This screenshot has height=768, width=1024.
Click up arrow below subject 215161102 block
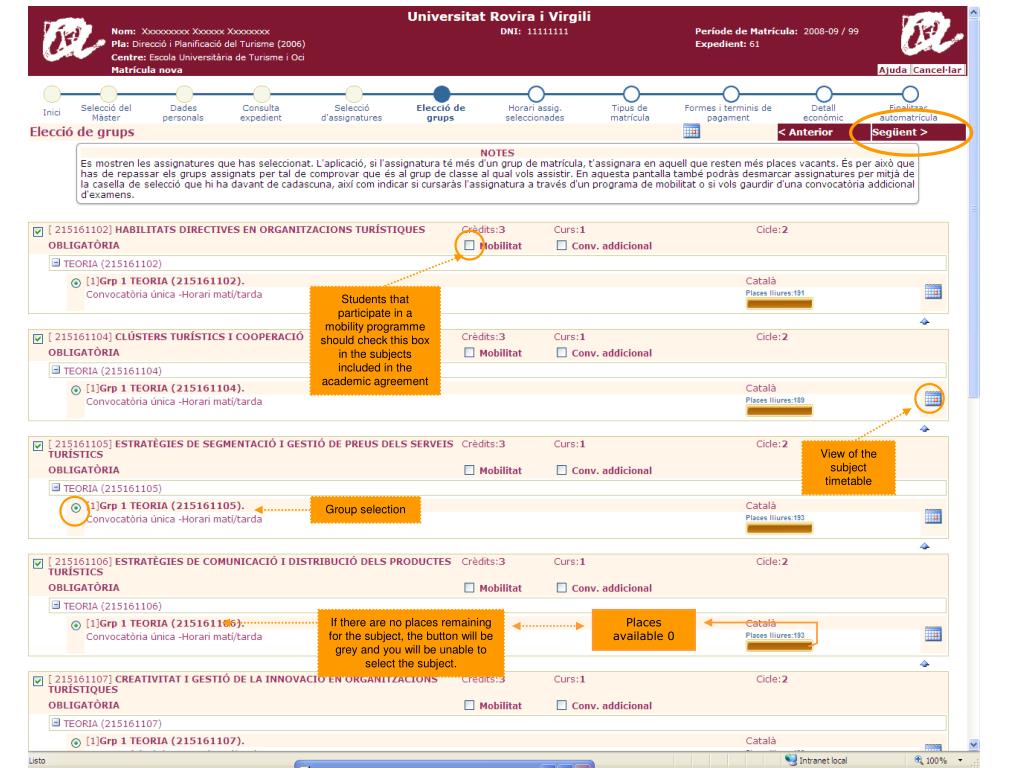[924, 321]
